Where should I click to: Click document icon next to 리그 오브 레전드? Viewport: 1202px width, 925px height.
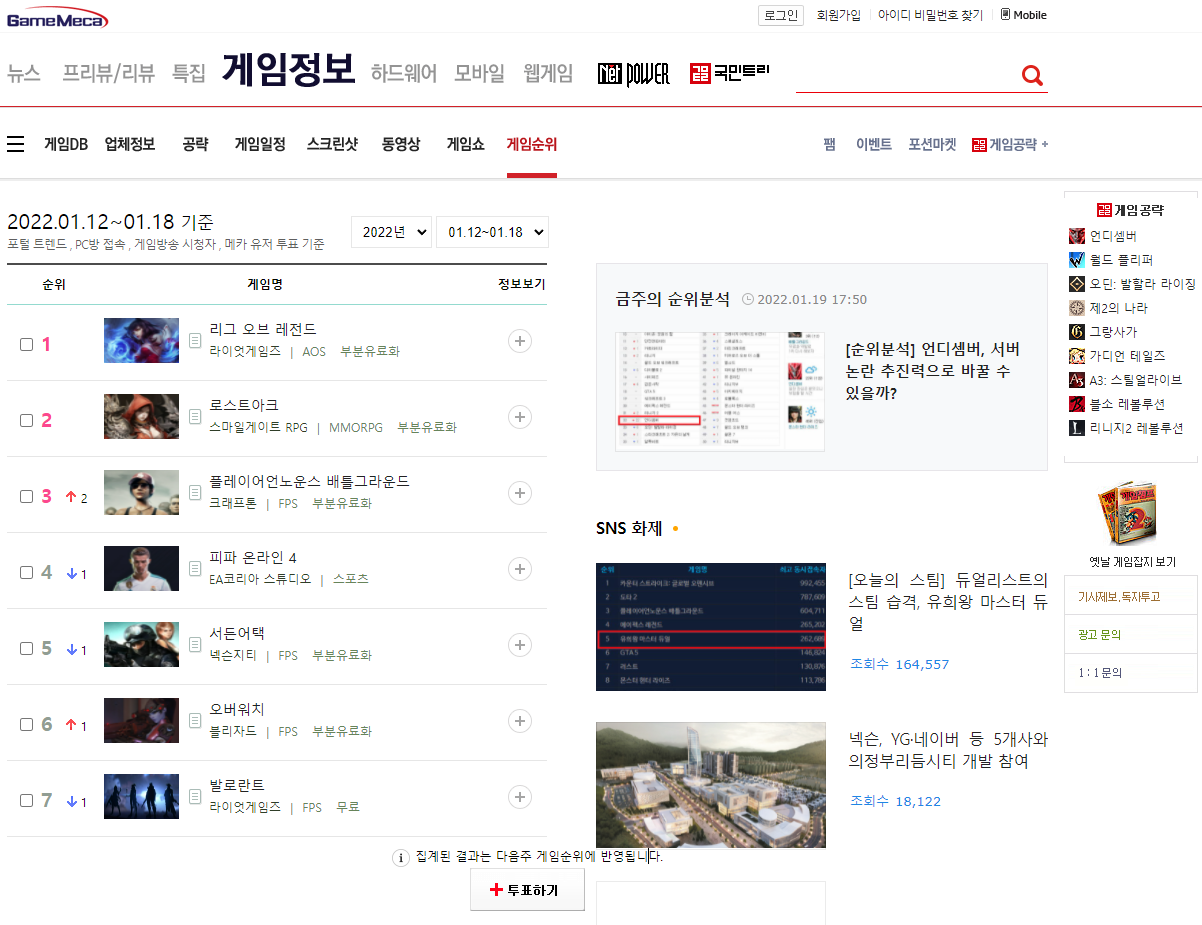(x=196, y=341)
